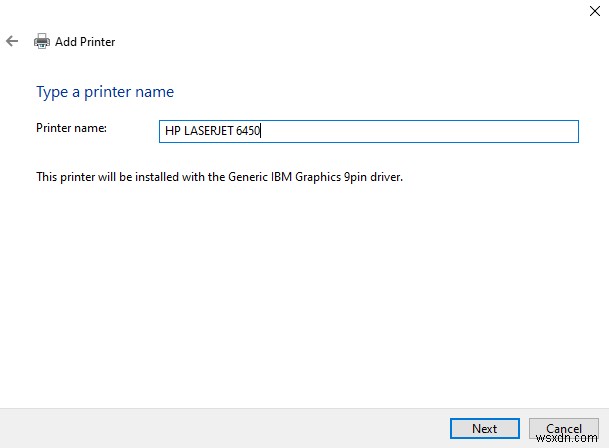Click the 'Printer name:' label
This screenshot has height=448, width=609.
coord(71,128)
